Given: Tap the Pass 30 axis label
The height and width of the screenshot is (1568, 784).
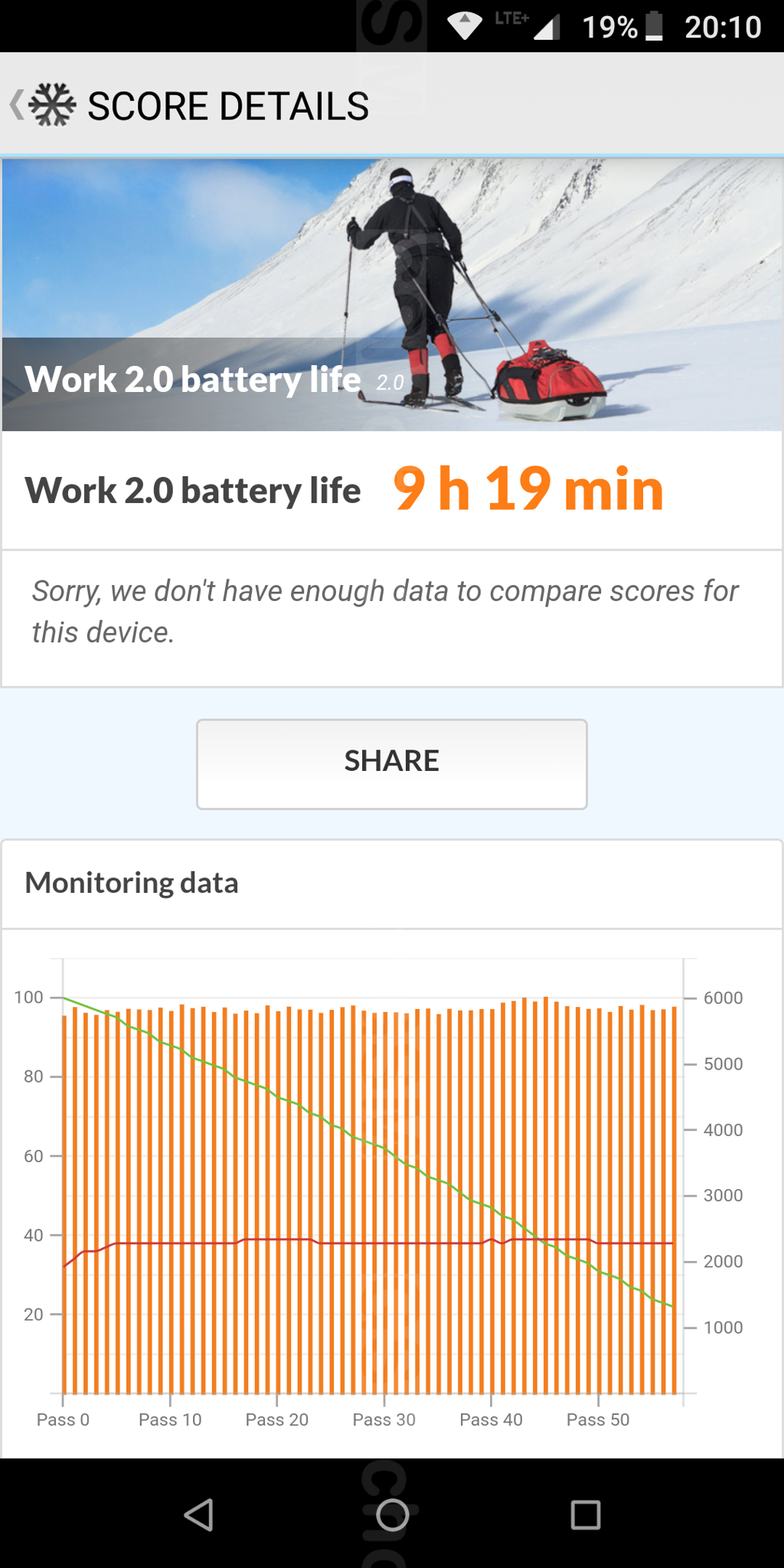Looking at the screenshot, I should click(x=384, y=1419).
